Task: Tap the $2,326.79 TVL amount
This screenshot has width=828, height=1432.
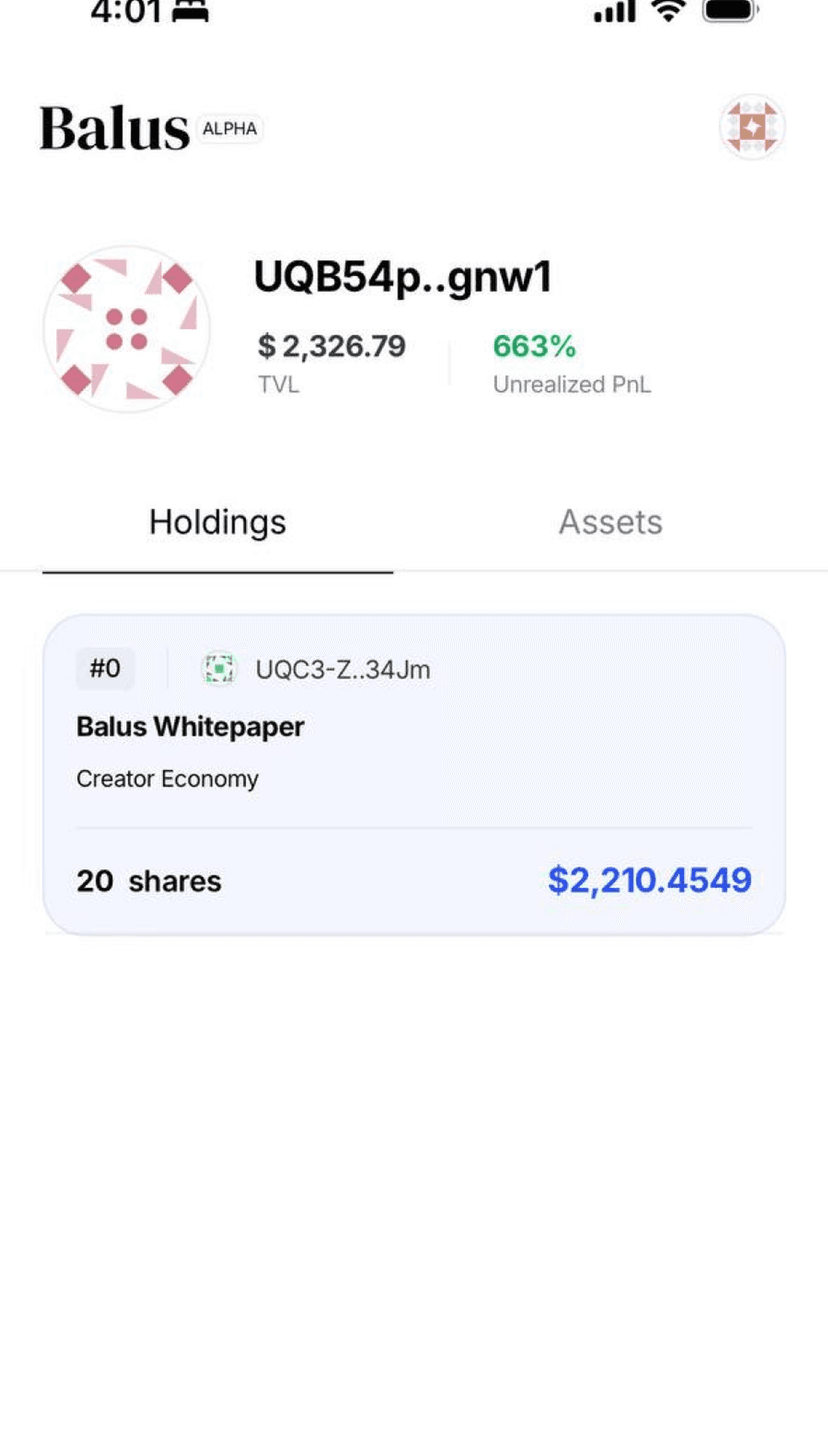Action: [332, 346]
